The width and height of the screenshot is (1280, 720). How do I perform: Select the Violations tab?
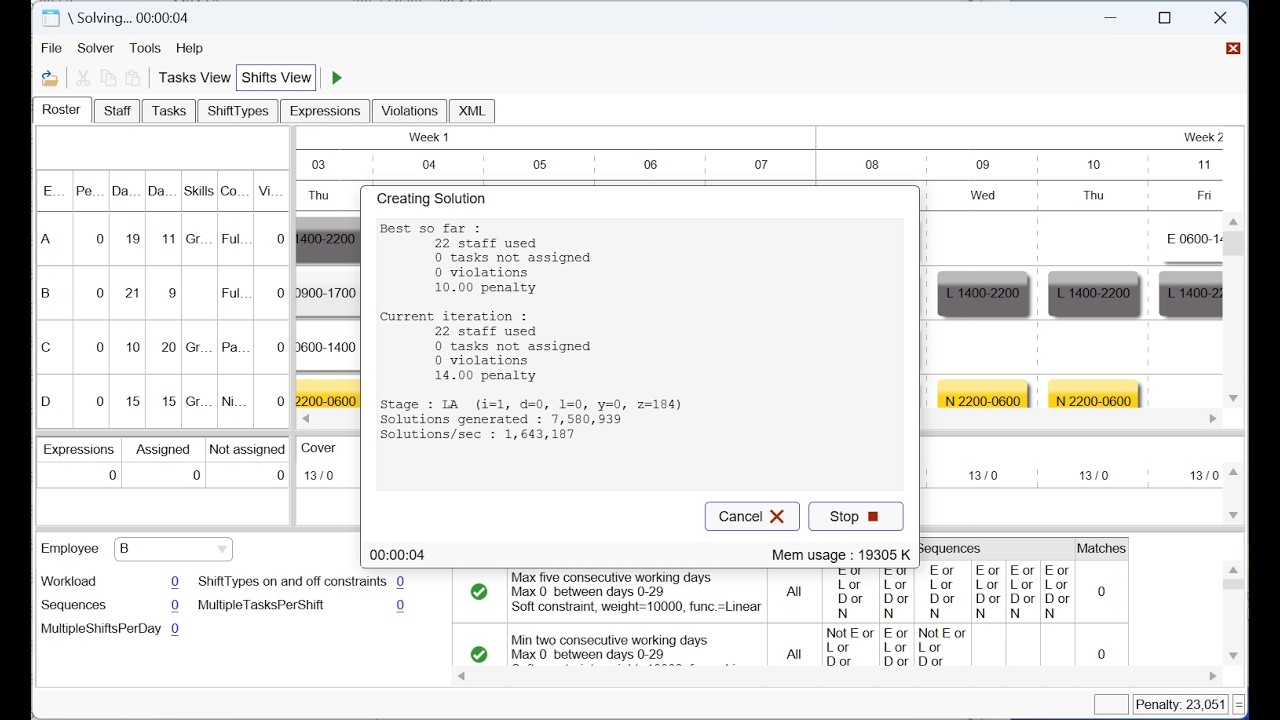(x=409, y=111)
